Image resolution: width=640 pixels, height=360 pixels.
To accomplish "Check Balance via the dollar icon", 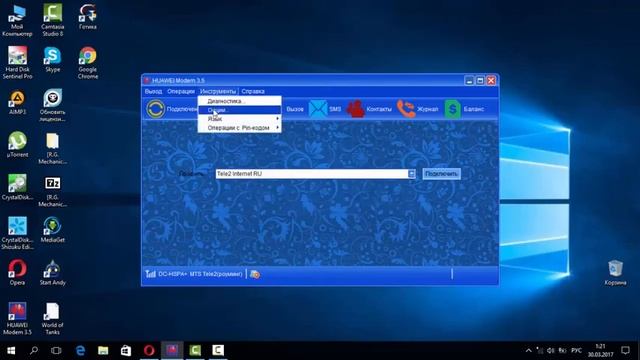I will tap(452, 109).
